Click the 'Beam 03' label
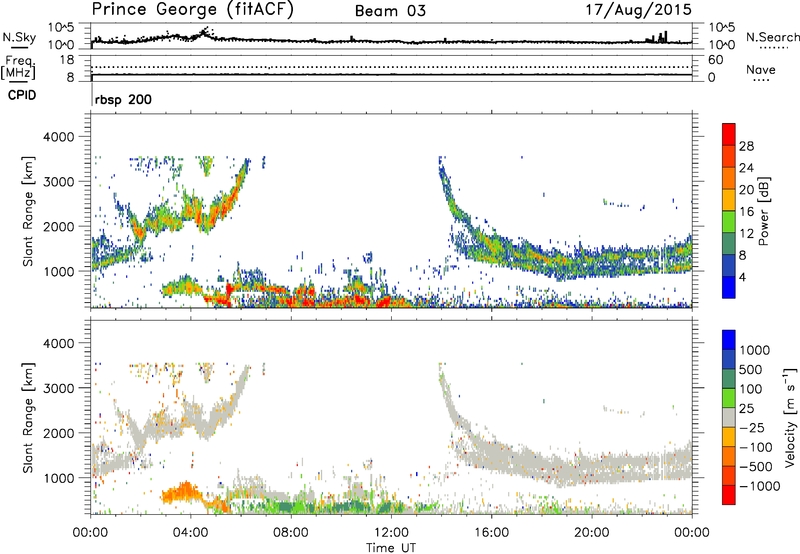 tap(390, 11)
